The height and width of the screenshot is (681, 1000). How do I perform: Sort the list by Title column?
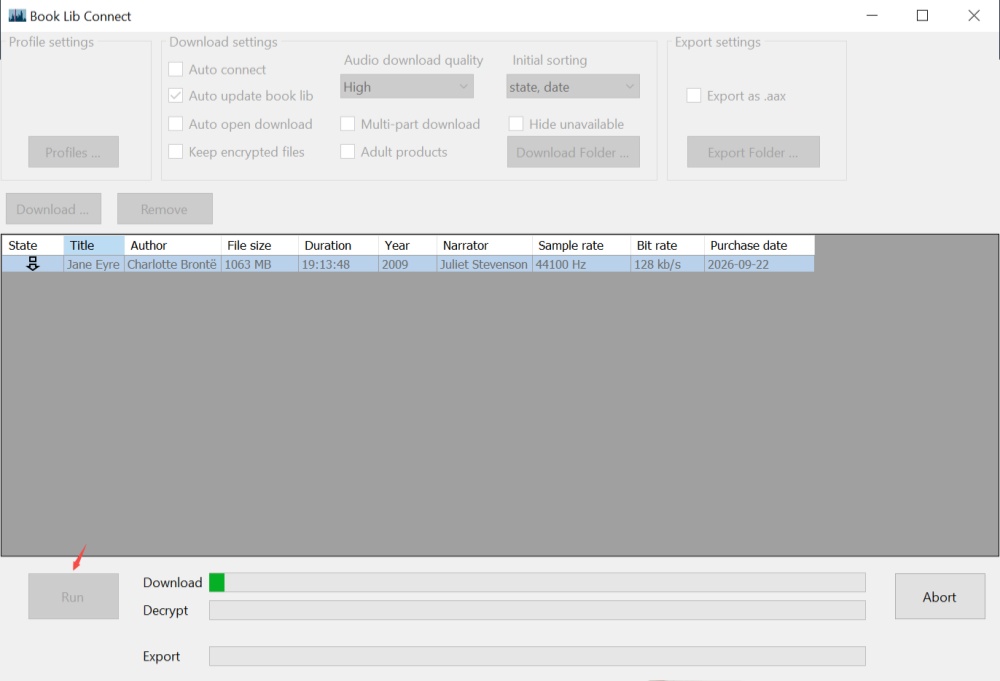coord(94,245)
